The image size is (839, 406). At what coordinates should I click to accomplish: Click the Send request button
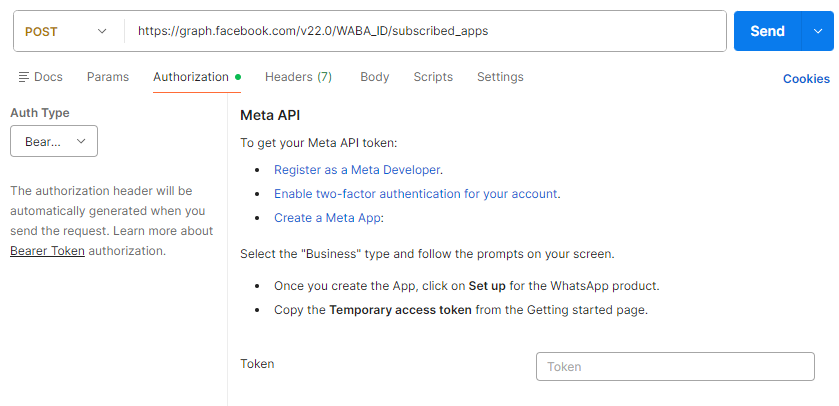[x=767, y=31]
